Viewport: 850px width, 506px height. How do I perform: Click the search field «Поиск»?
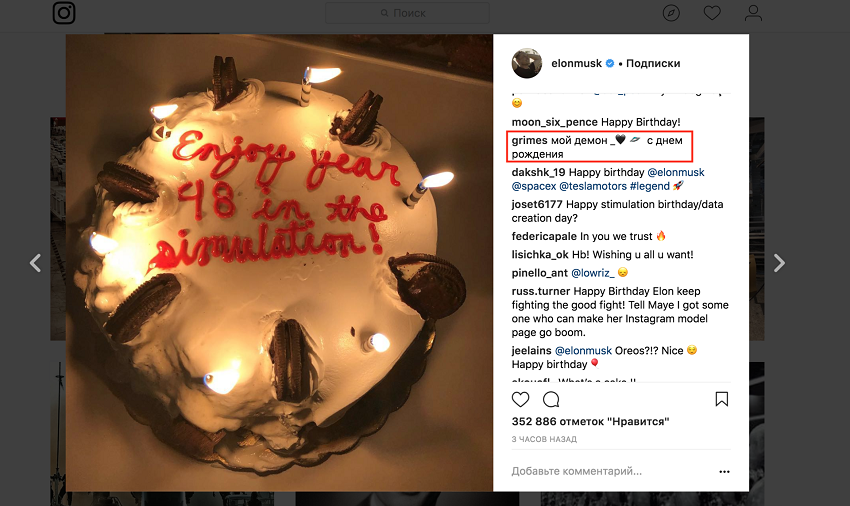tap(408, 13)
